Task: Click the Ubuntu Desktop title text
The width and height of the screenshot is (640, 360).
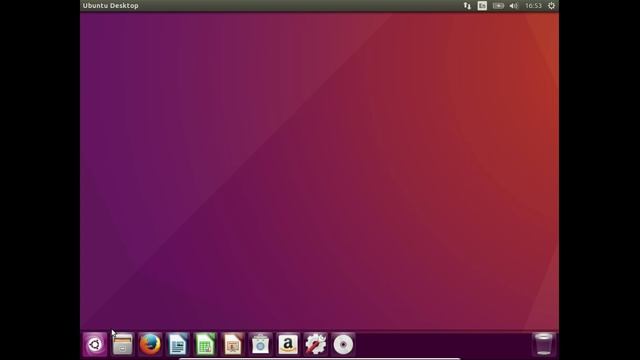Action: pyautogui.click(x=111, y=6)
